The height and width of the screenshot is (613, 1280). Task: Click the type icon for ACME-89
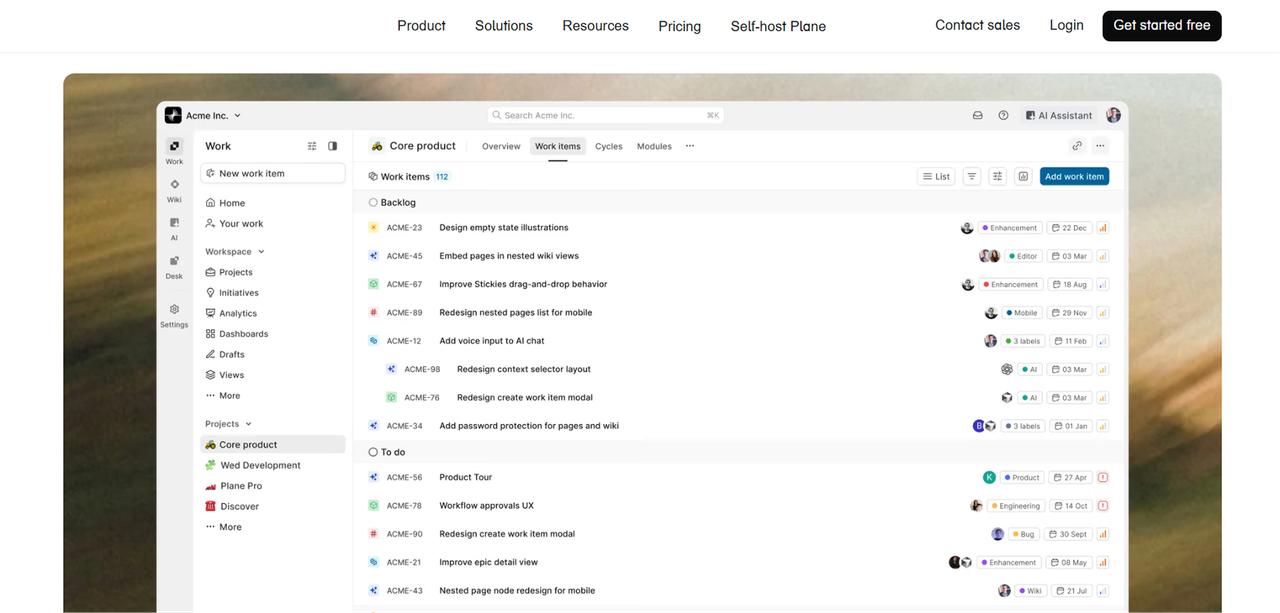tap(373, 313)
